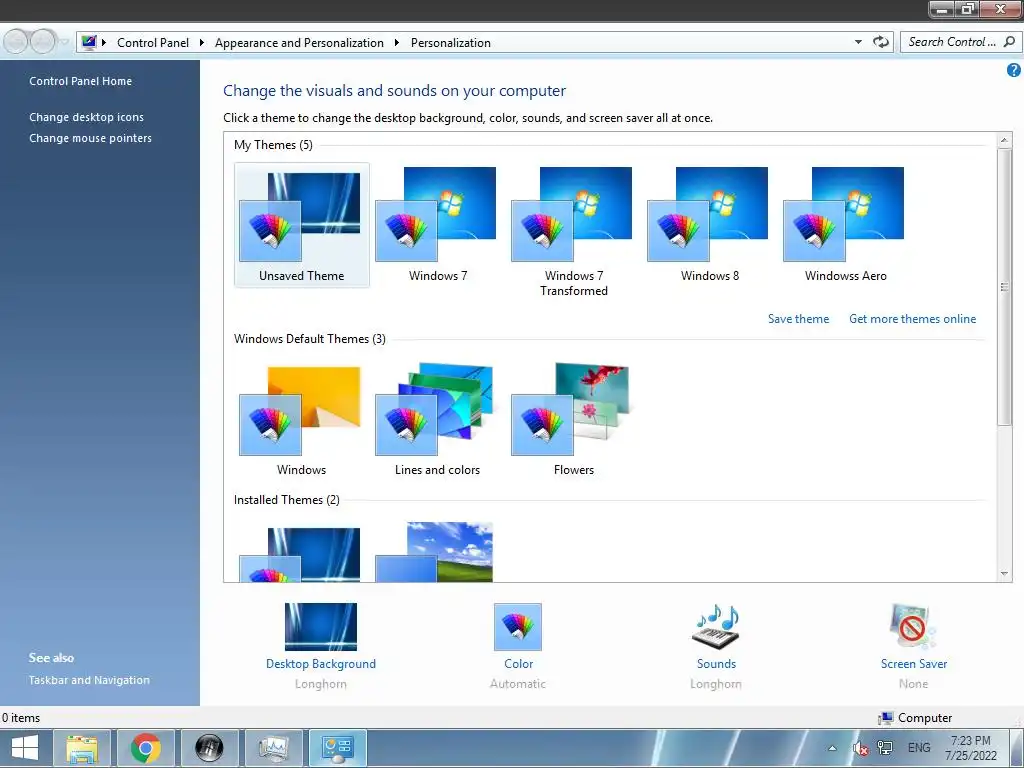Open the dark round taskbar app
This screenshot has height=768, width=1024.
click(209, 748)
